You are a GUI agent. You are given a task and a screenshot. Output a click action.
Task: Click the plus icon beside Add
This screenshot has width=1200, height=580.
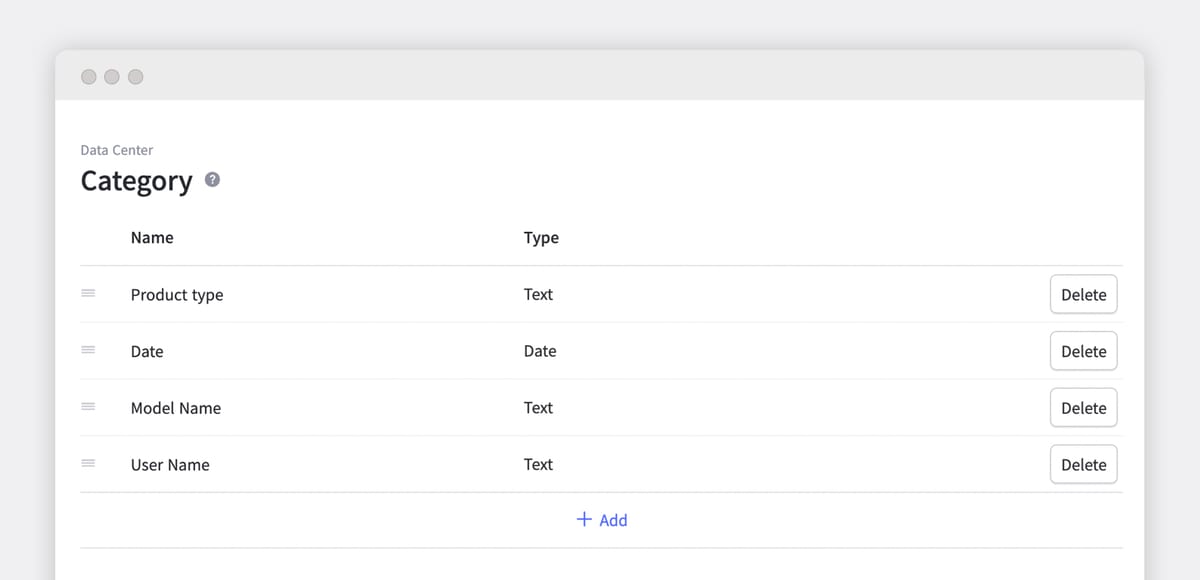[x=584, y=520]
